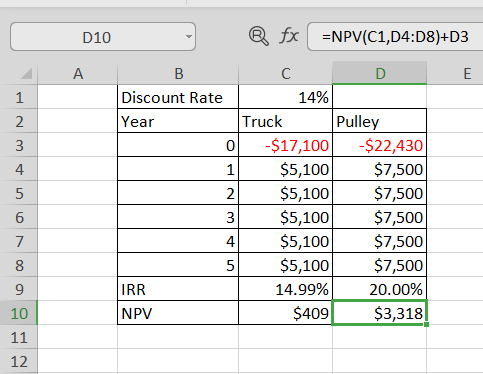Image resolution: width=483 pixels, height=374 pixels.
Task: Select empty cell D1
Action: click(380, 97)
